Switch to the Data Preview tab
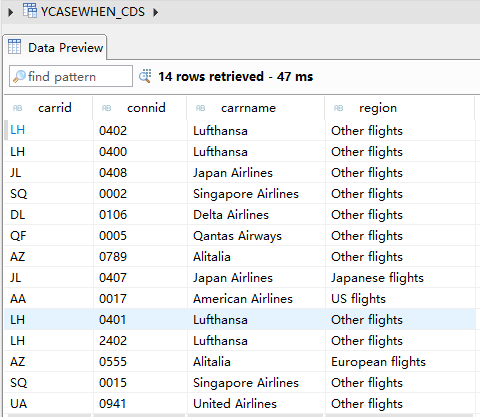This screenshot has height=417, width=480. point(55,48)
